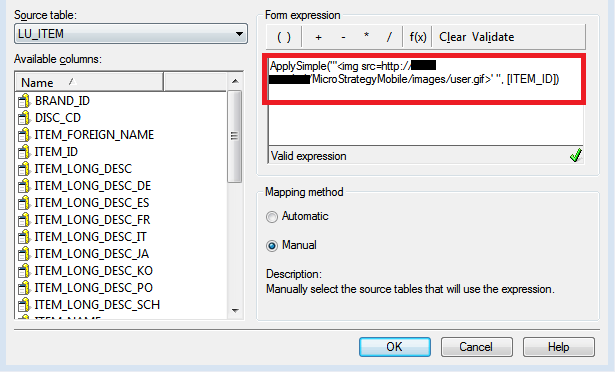Screen dimensions: 615x372
Task: Select the ITEM_FOREIGN_NAME column icon
Action: 24,135
